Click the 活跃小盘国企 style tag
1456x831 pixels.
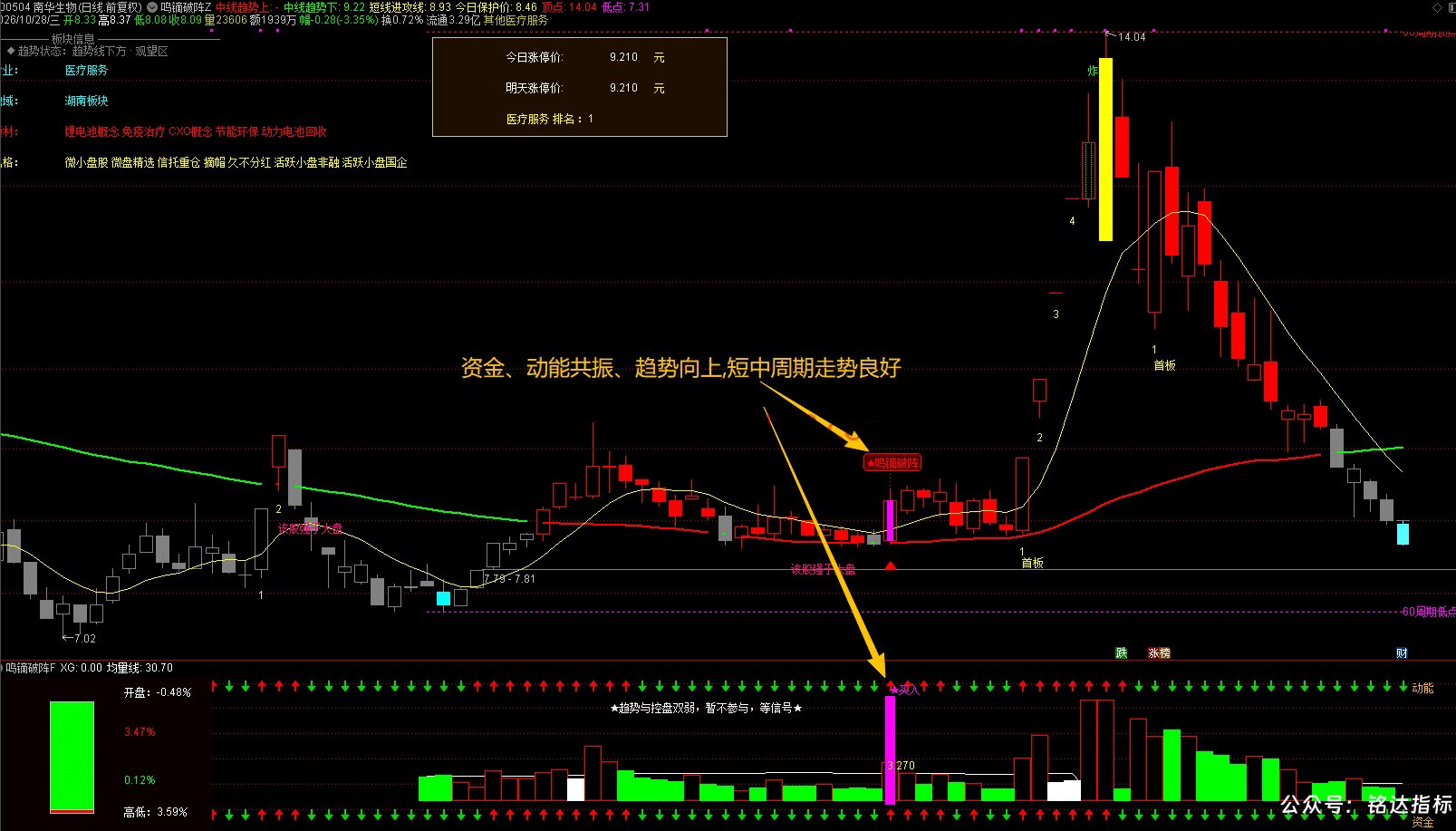pos(374,162)
